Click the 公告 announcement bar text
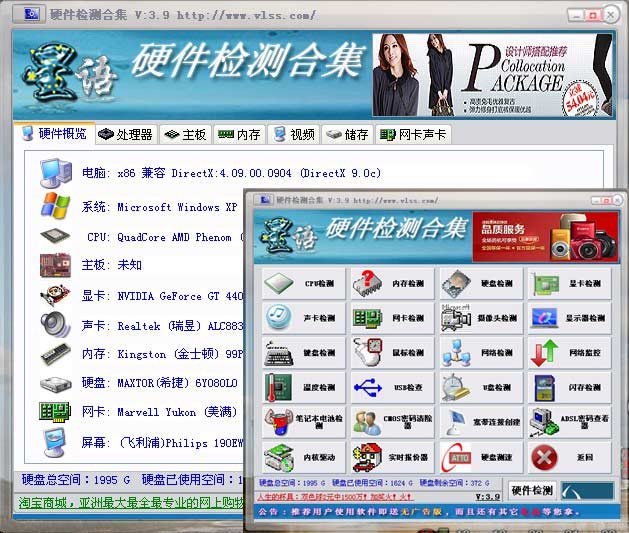629x533 pixels. click(x=419, y=512)
